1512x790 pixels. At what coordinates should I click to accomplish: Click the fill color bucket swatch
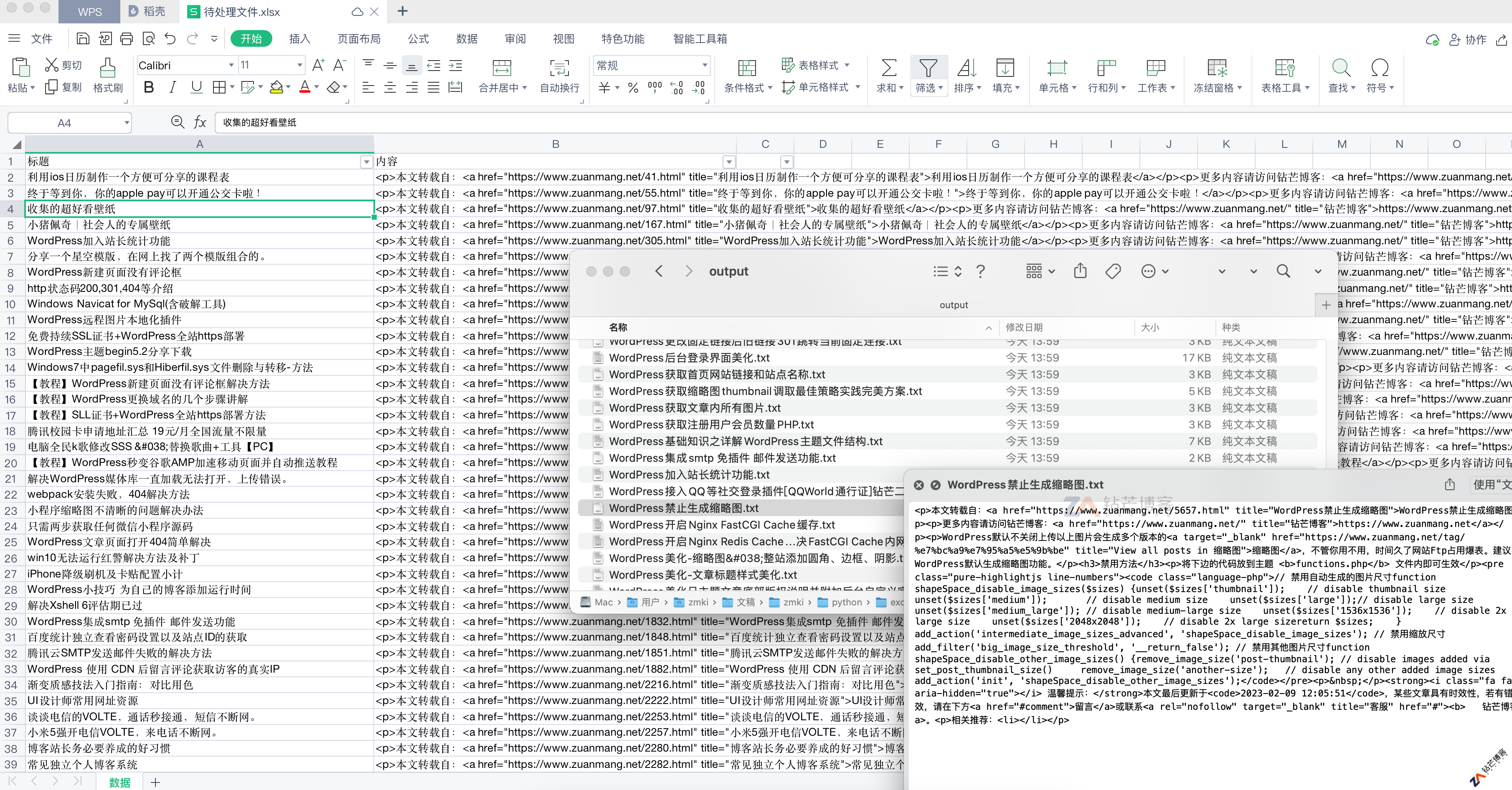pos(276,87)
